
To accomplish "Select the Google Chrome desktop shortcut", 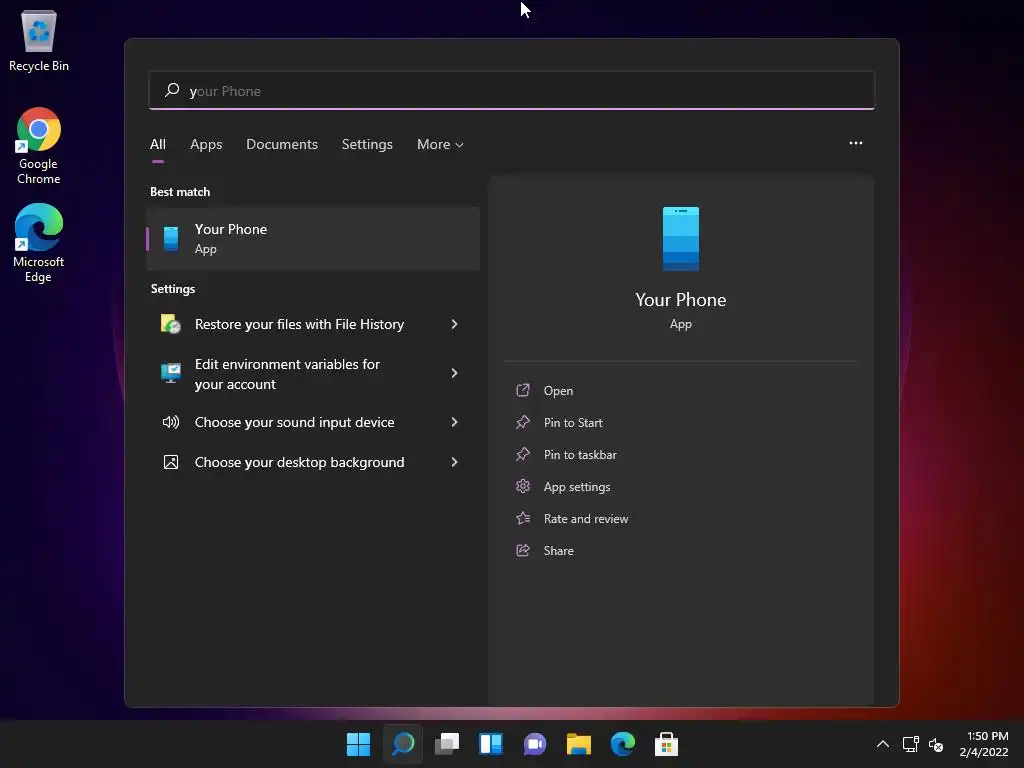I will coord(39,146).
